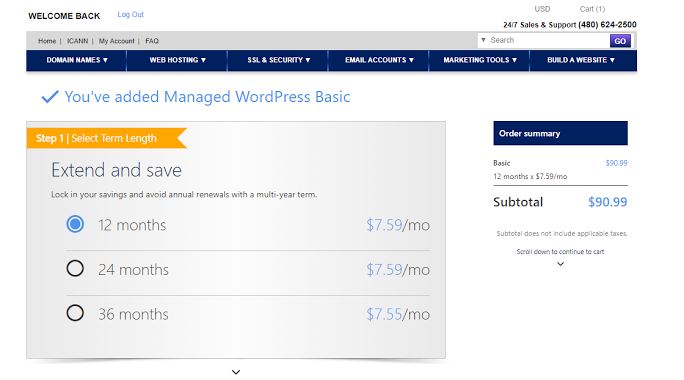Pick the 36 months radio button
Screen dimensions: 684x380
coord(75,313)
